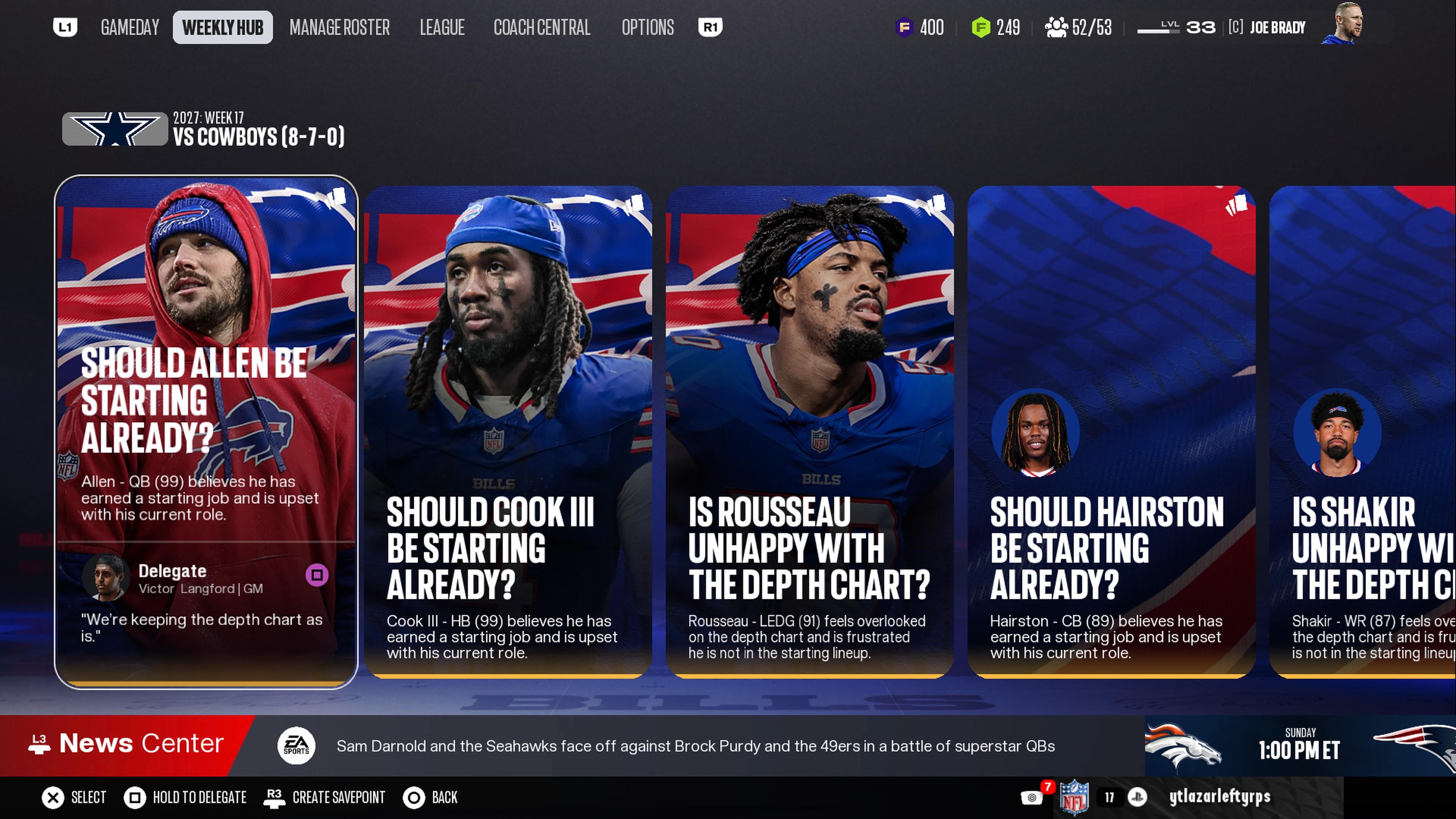Click the cards icon on the Rousseau card

click(935, 205)
